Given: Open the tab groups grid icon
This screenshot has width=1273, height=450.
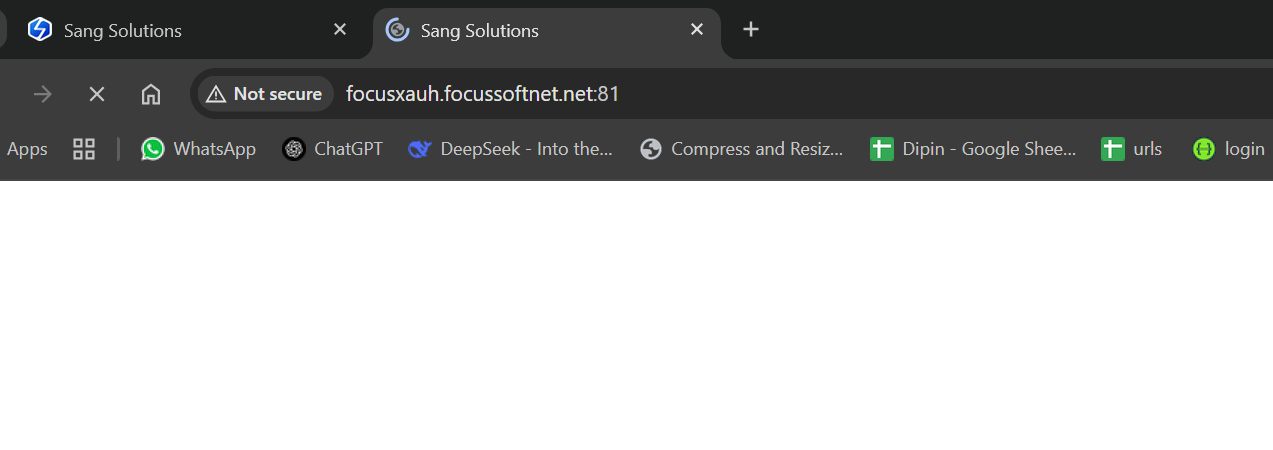Looking at the screenshot, I should (84, 149).
